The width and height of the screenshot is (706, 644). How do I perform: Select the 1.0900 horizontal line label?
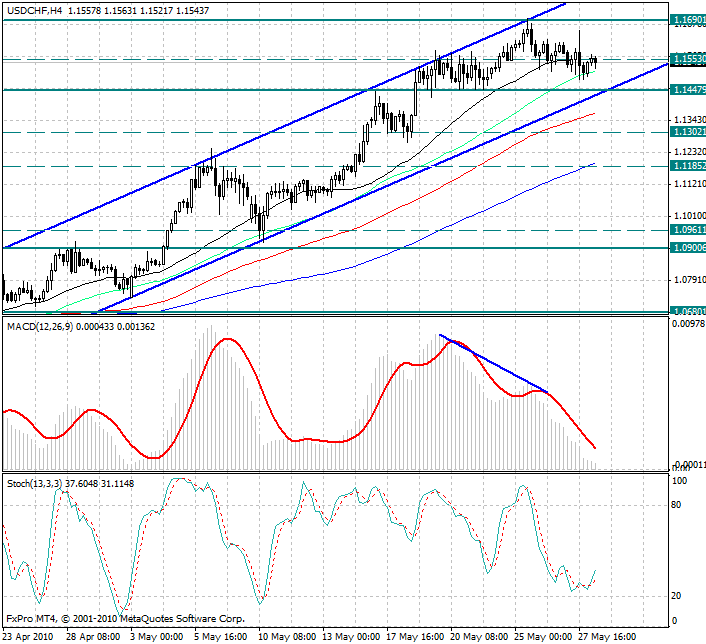(688, 248)
